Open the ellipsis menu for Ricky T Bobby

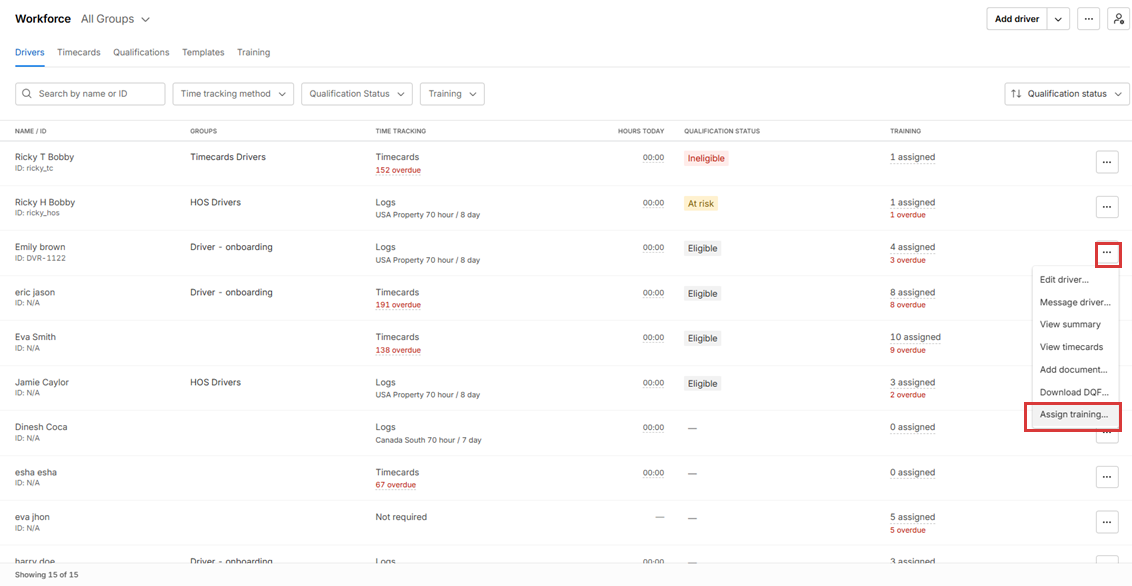tap(1106, 162)
